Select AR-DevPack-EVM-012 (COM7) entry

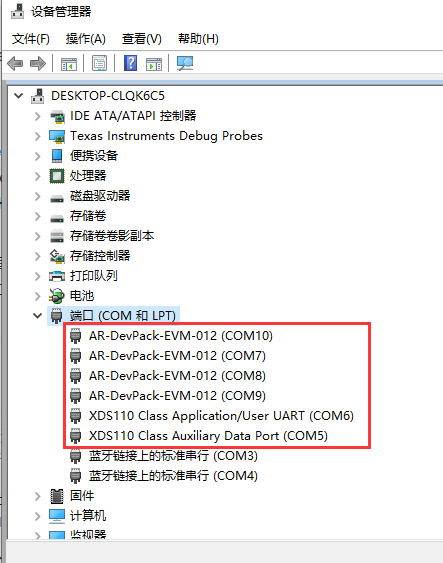(177, 356)
